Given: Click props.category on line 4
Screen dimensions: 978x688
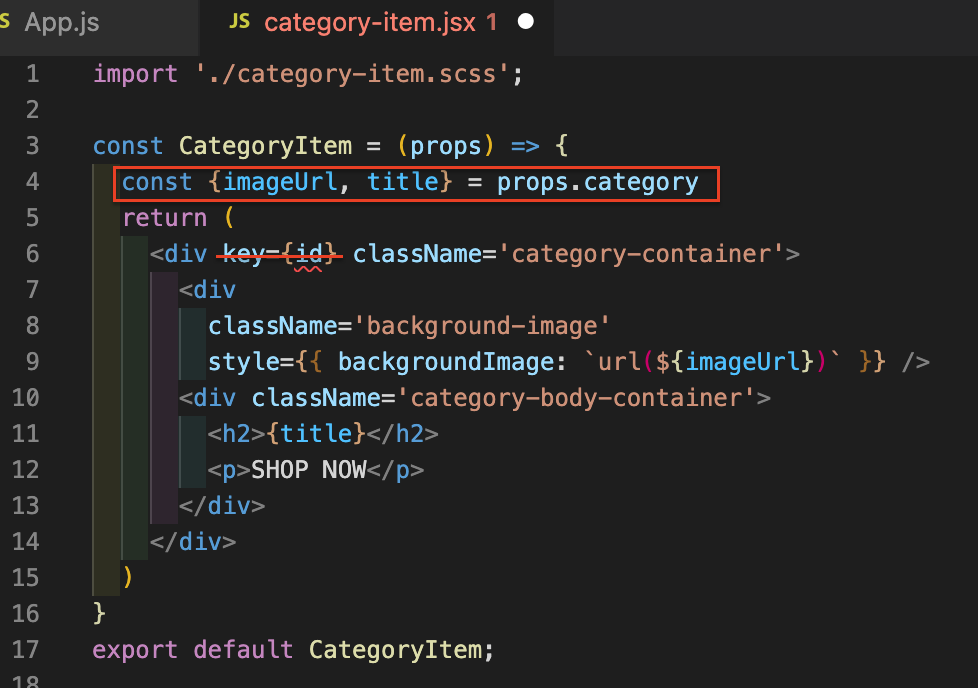Looking at the screenshot, I should [598, 182].
